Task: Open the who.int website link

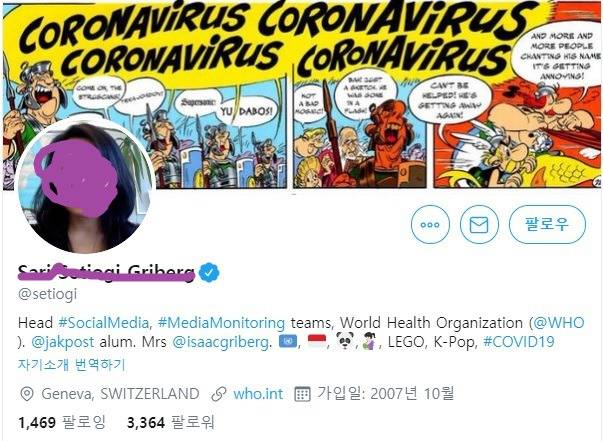Action: coord(258,394)
